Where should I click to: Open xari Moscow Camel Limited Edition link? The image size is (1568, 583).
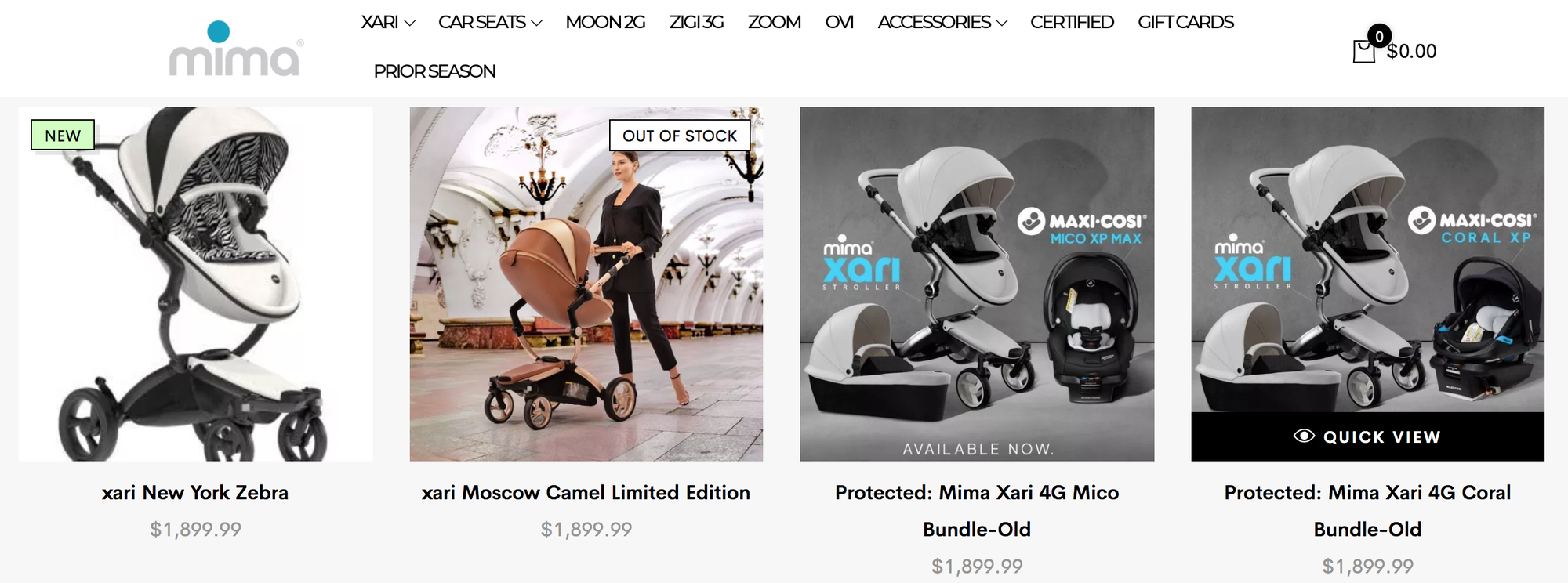[586, 492]
